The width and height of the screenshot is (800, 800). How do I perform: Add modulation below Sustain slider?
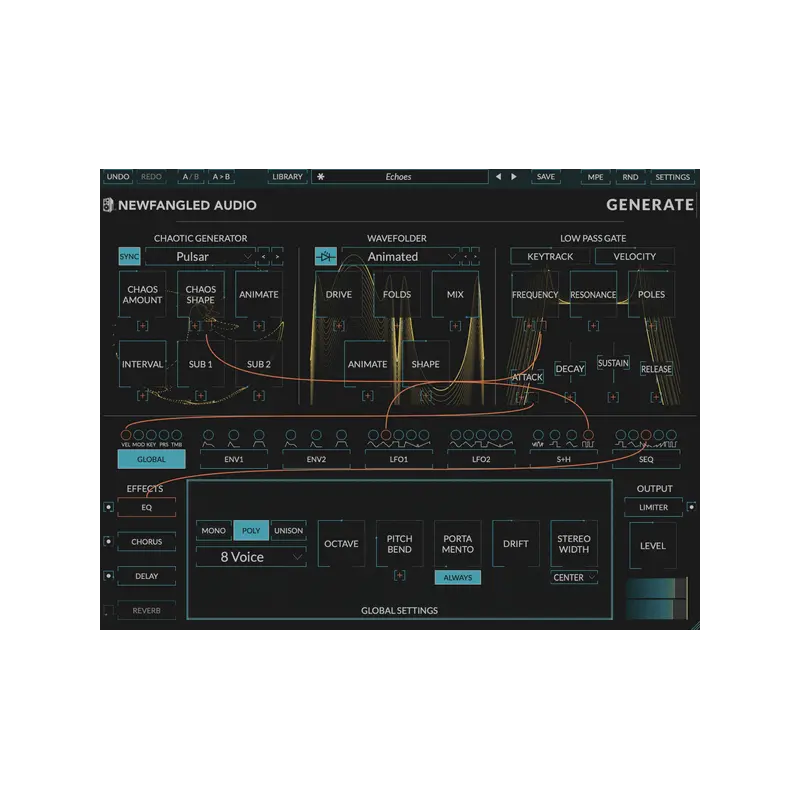pos(613,396)
